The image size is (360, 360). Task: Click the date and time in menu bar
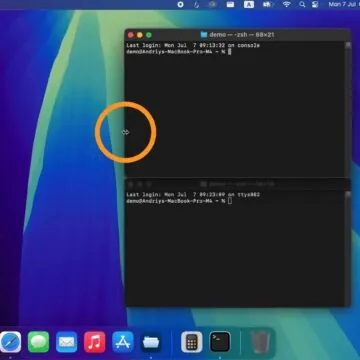point(344,4)
